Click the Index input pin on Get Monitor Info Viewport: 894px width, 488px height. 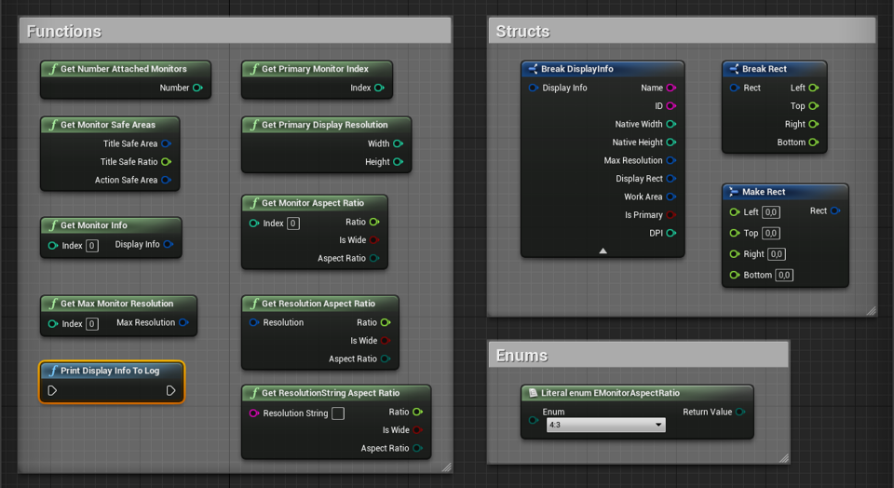point(53,246)
